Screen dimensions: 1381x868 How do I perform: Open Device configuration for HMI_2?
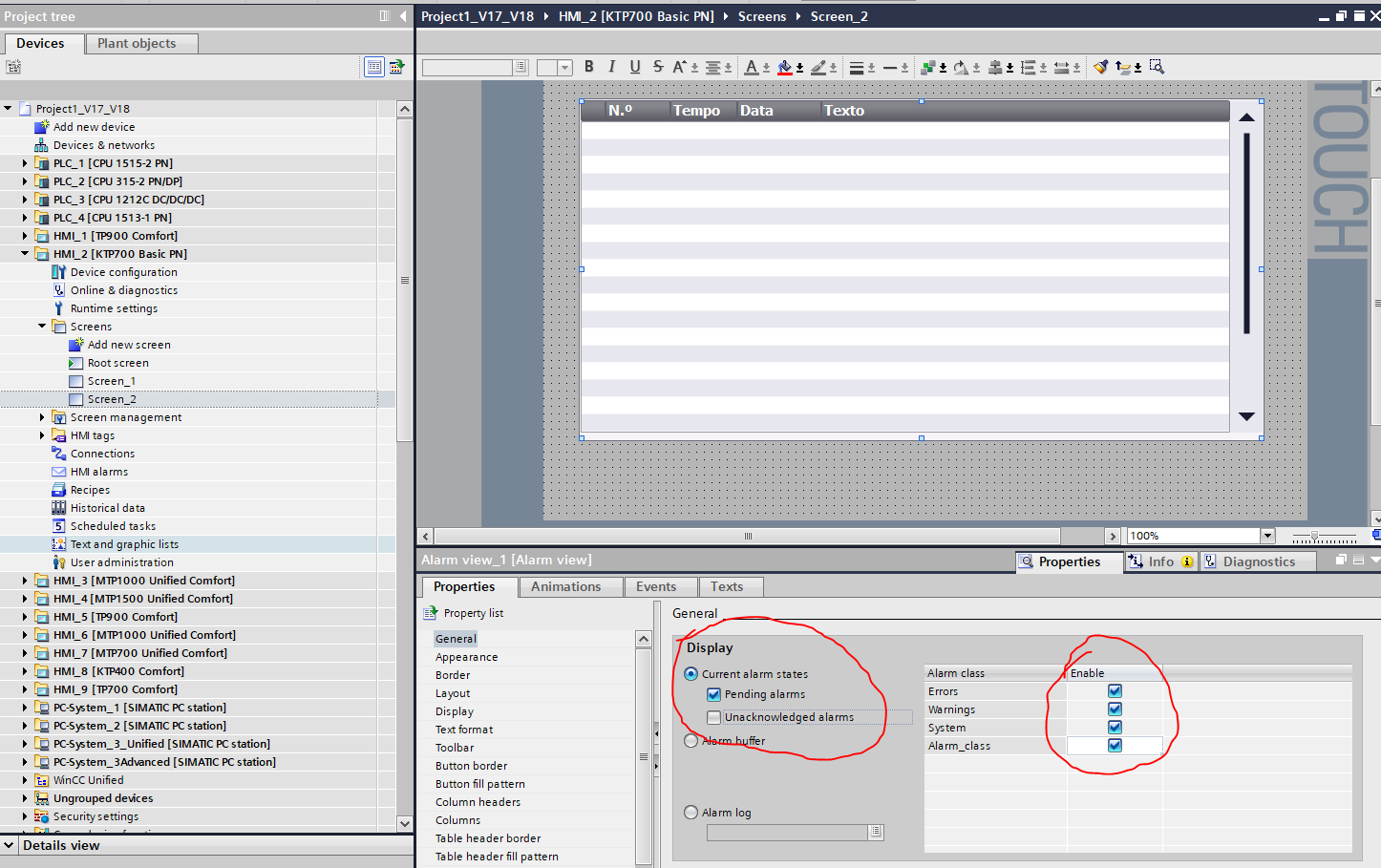point(123,272)
